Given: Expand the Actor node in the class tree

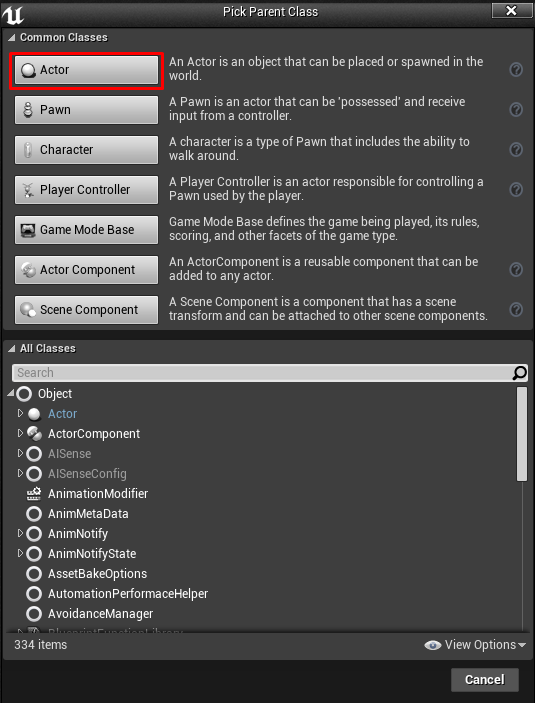Looking at the screenshot, I should tap(20, 413).
